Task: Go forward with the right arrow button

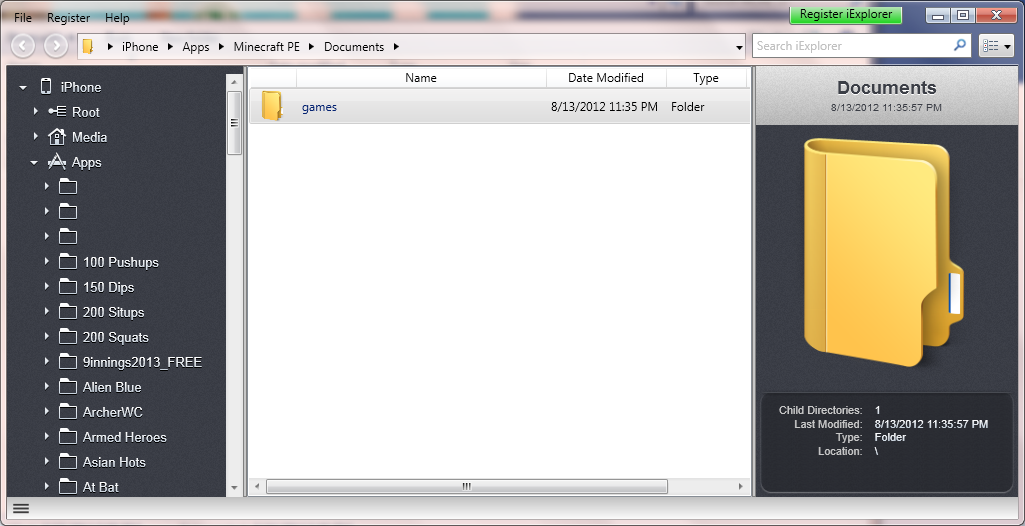Action: (56, 46)
